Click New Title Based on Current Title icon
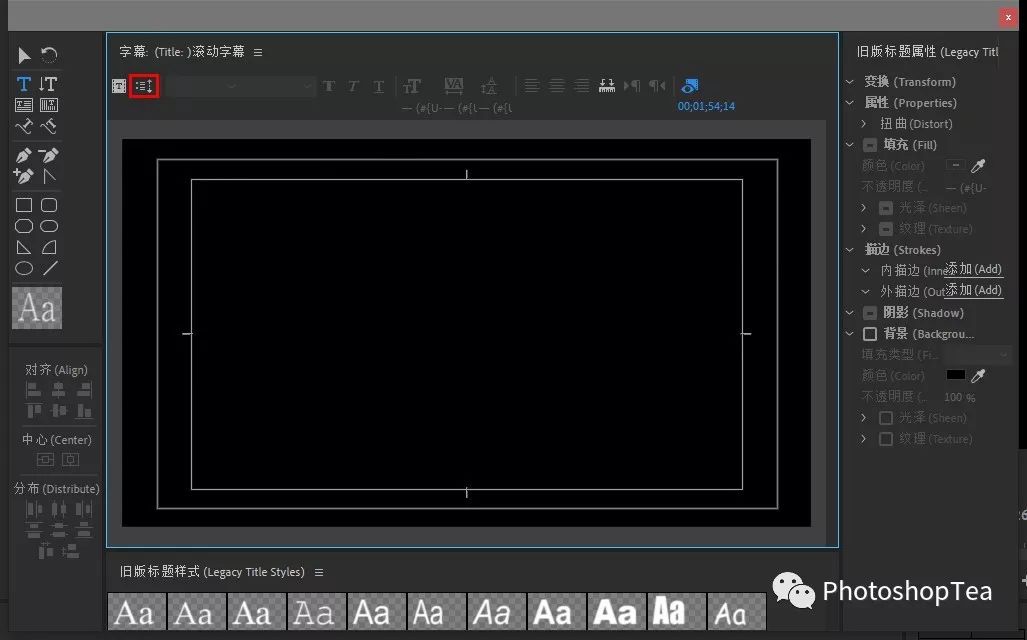Viewport: 1027px width, 640px height. pyautogui.click(x=119, y=86)
